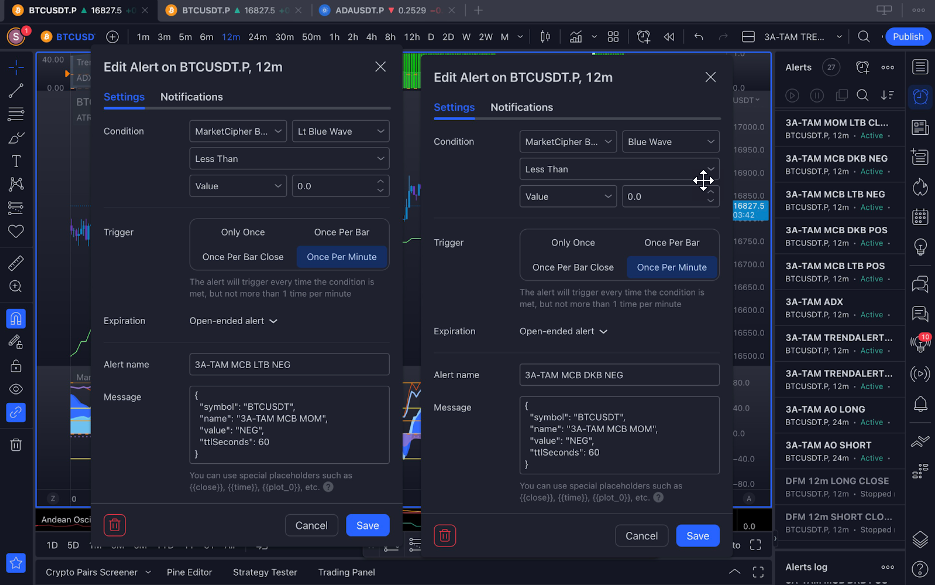This screenshot has height=585, width=935.
Task: Toggle the magnet mode icon
Action: pos(16,318)
